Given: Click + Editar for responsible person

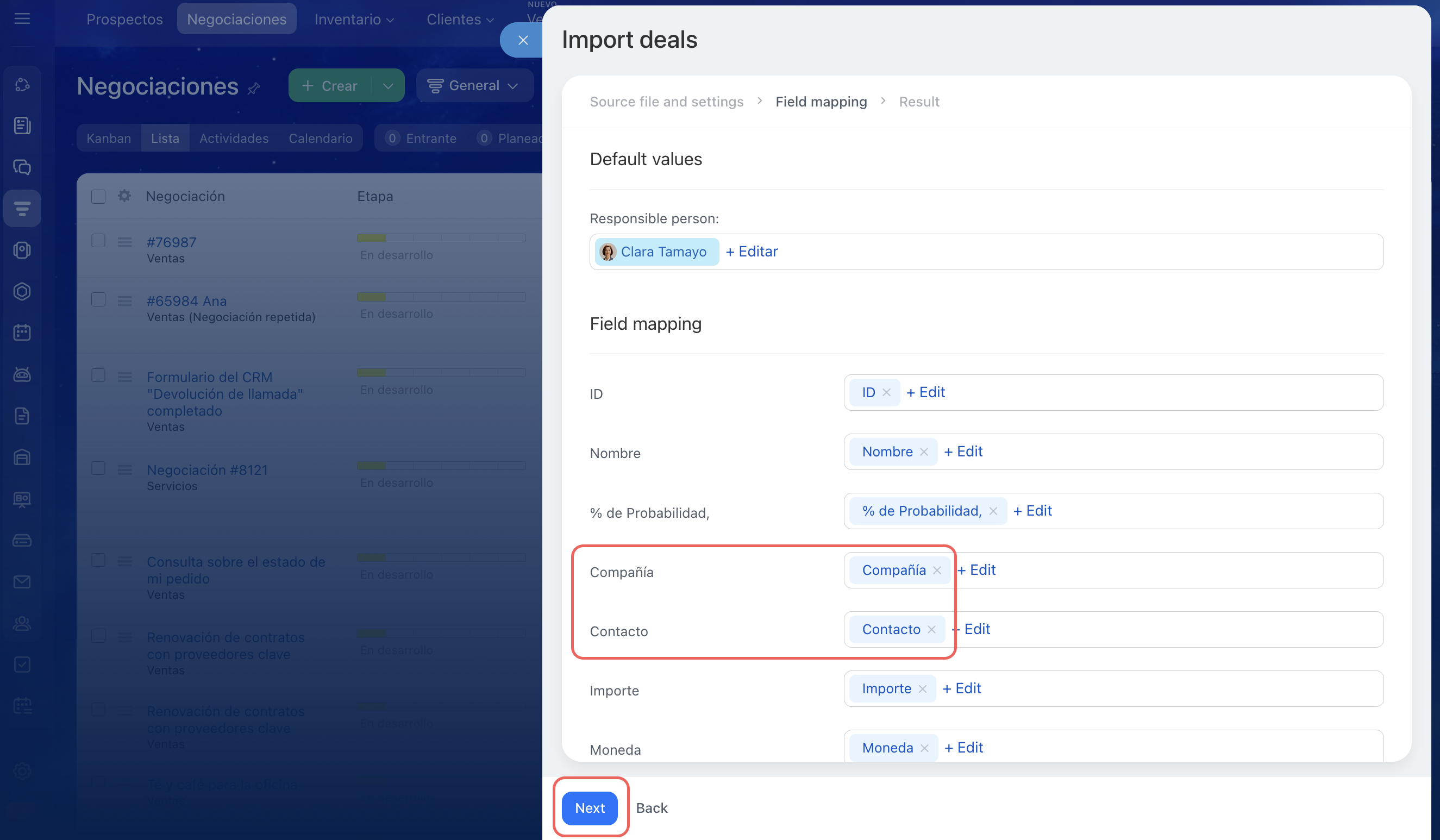Looking at the screenshot, I should (752, 252).
